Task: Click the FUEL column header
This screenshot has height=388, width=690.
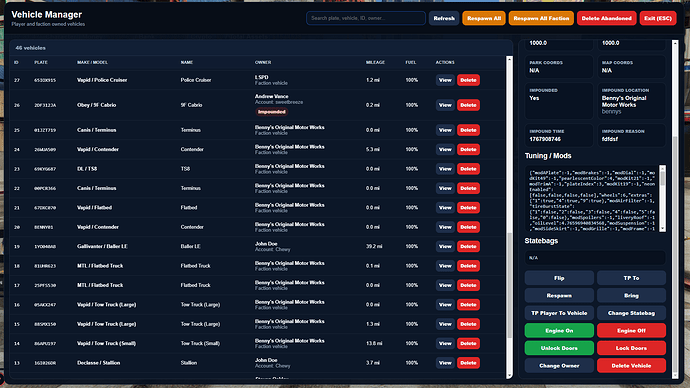Action: (x=411, y=62)
